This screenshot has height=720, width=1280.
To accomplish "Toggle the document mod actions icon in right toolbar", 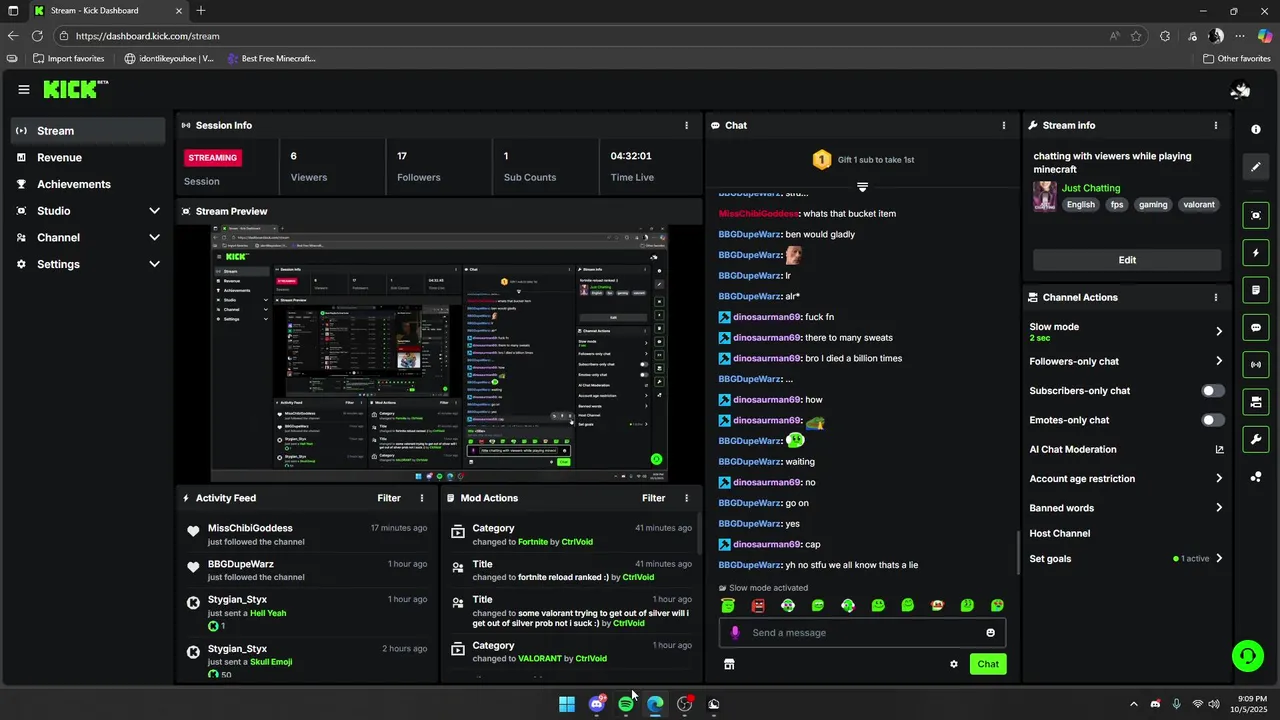I will point(1256,290).
